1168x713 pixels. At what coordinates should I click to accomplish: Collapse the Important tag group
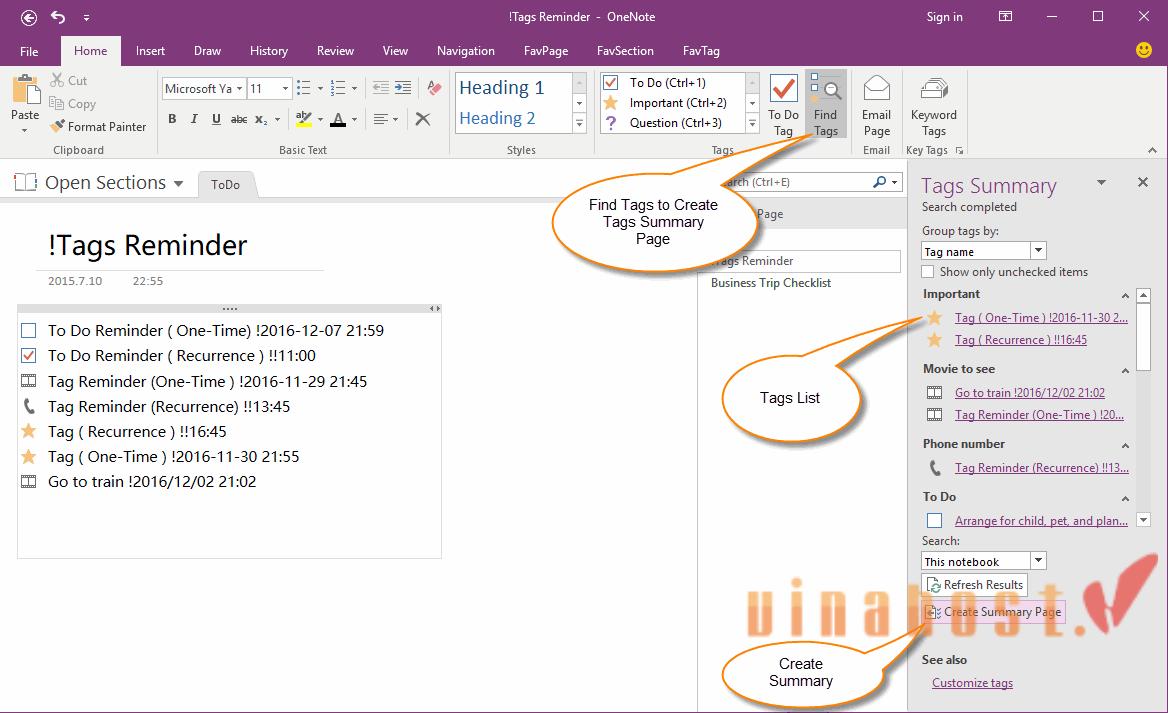tap(1125, 296)
